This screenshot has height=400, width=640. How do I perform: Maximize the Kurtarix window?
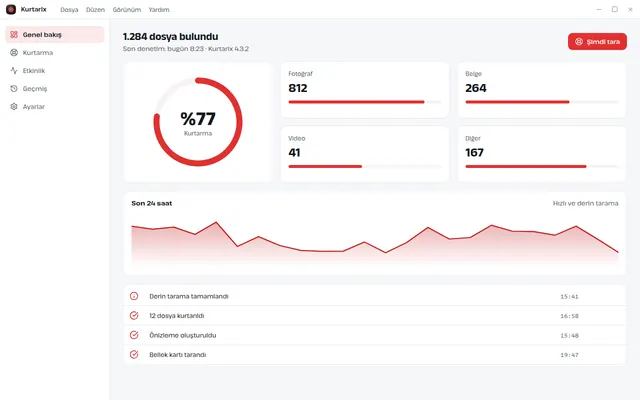point(615,9)
